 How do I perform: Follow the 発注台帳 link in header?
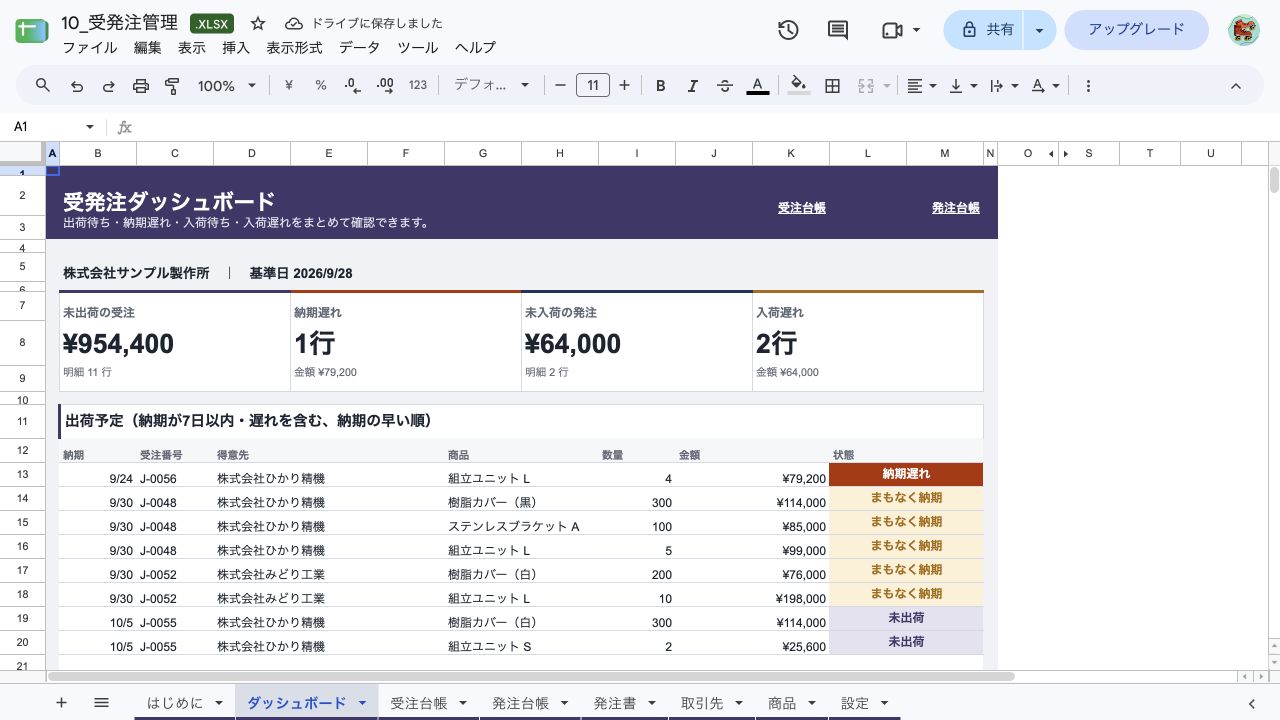[956, 208]
